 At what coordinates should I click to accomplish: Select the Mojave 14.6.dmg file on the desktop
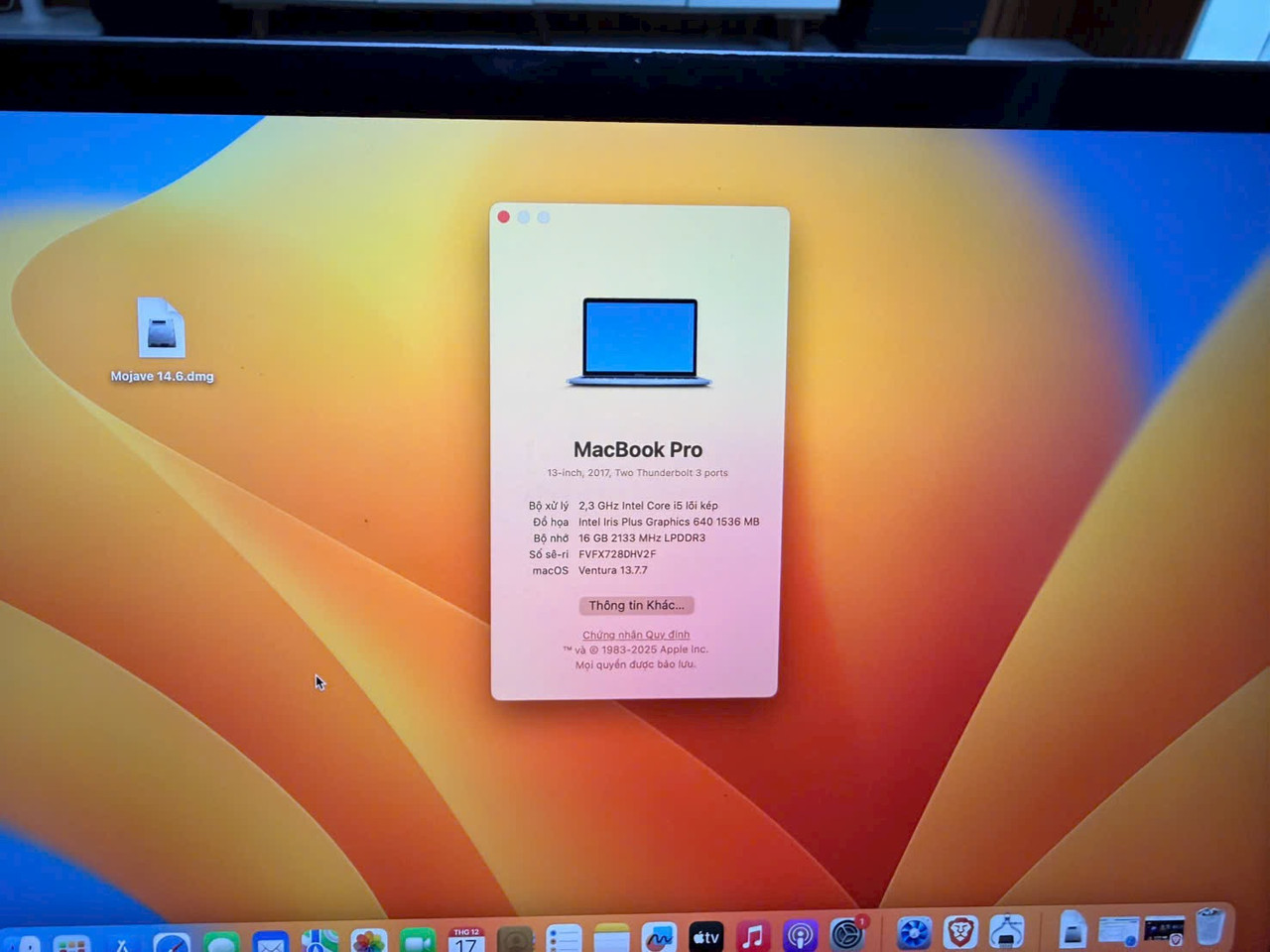(x=162, y=340)
